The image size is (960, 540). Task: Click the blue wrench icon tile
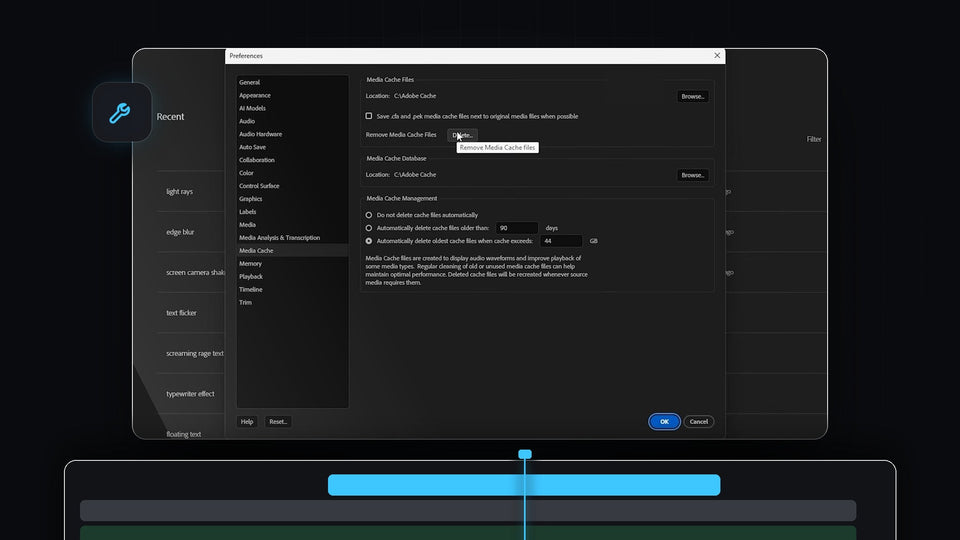click(x=122, y=113)
